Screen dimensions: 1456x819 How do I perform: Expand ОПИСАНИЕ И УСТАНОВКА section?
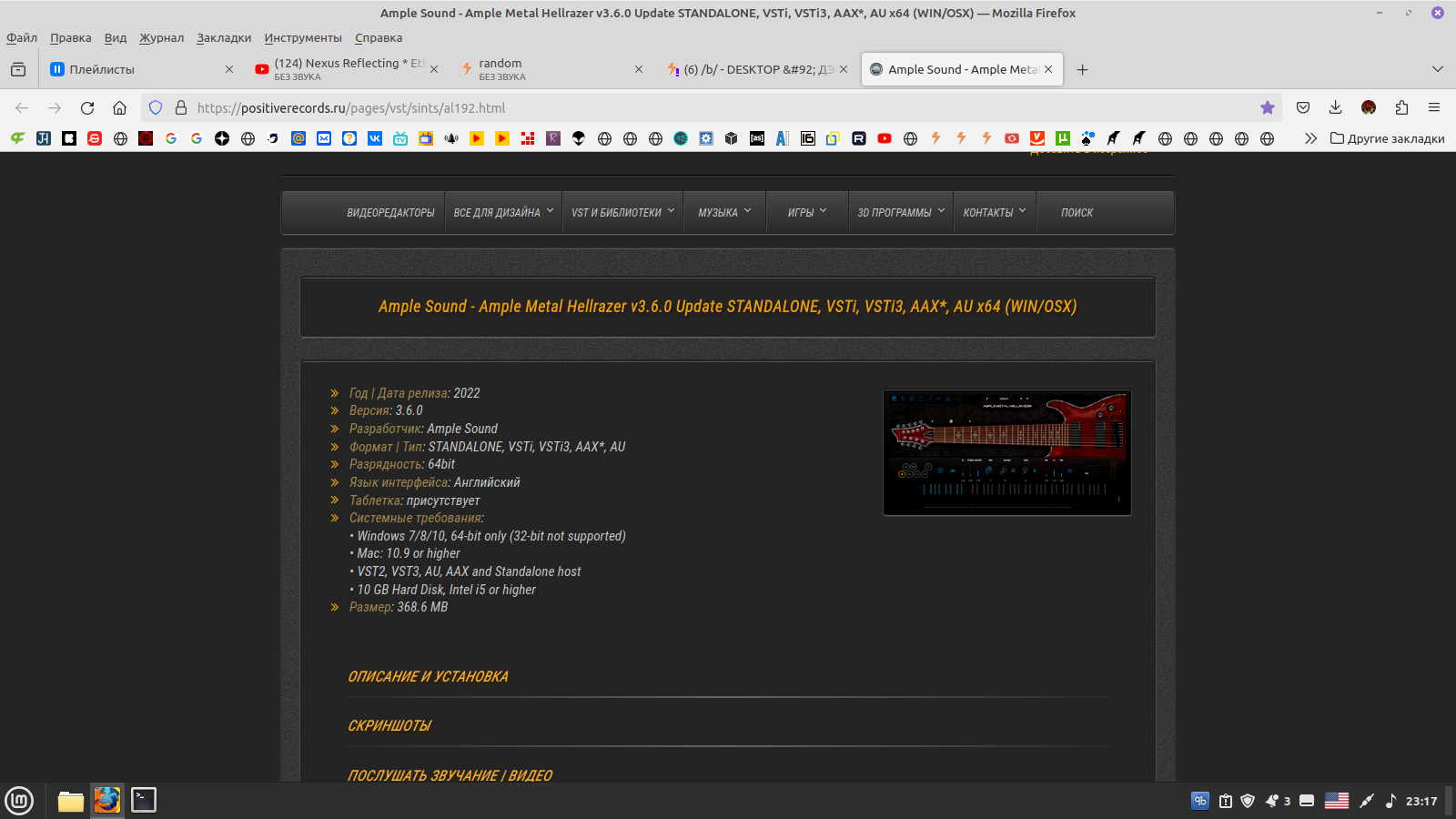coord(428,677)
